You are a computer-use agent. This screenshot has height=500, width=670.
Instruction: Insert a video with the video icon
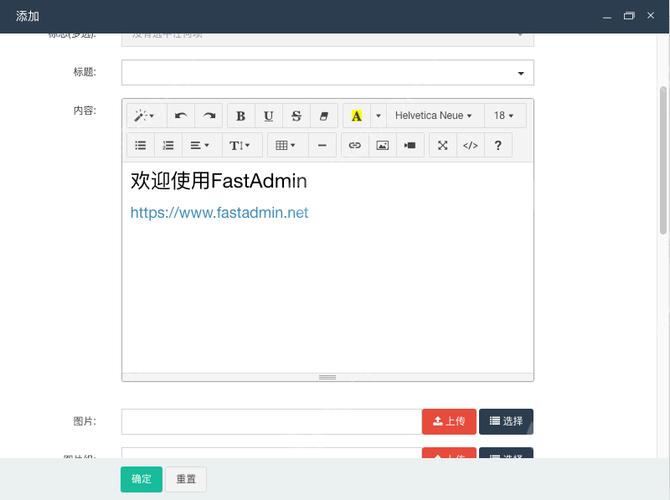pyautogui.click(x=410, y=145)
